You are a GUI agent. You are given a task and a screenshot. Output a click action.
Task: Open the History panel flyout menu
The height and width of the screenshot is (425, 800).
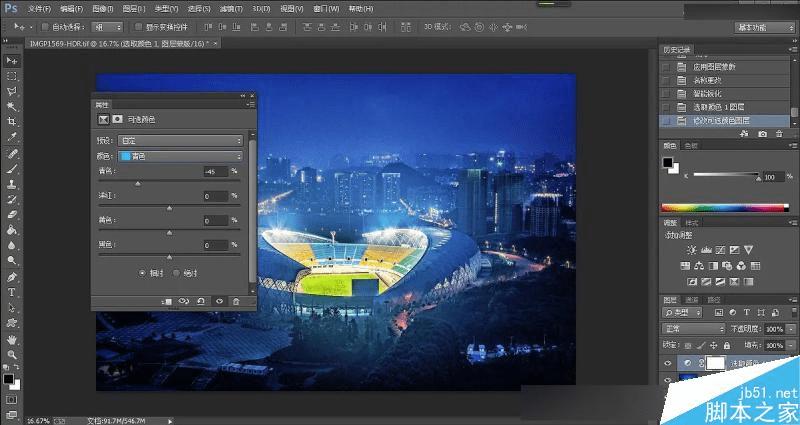click(793, 49)
